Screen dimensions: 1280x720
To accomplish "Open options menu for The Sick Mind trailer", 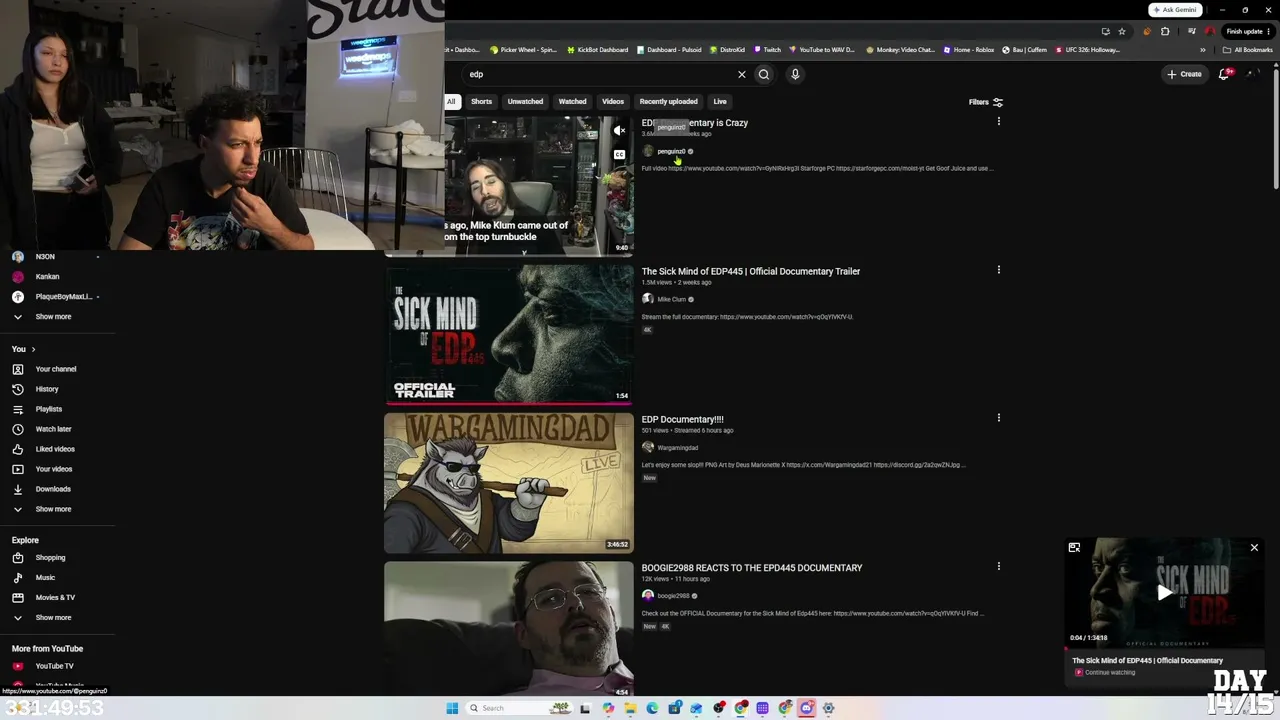I will [x=998, y=270].
